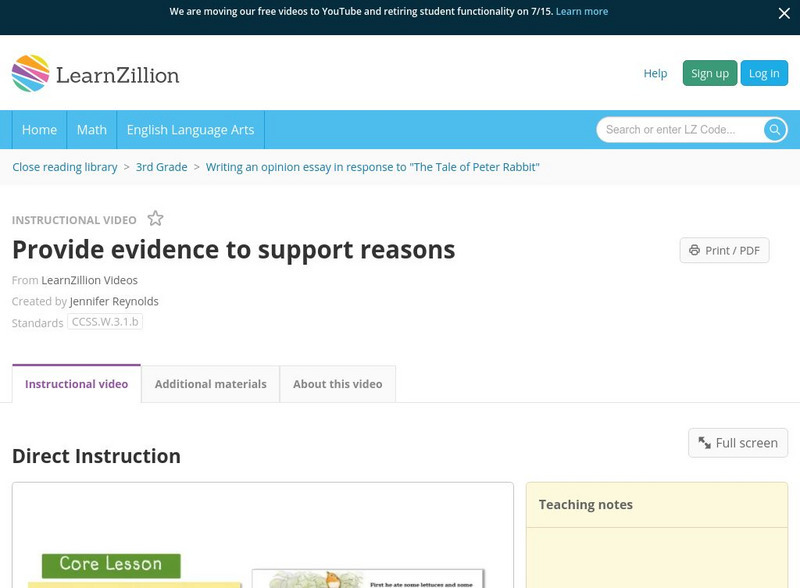The image size is (800, 588).
Task: Switch to the Additional materials tab
Action: pos(210,383)
